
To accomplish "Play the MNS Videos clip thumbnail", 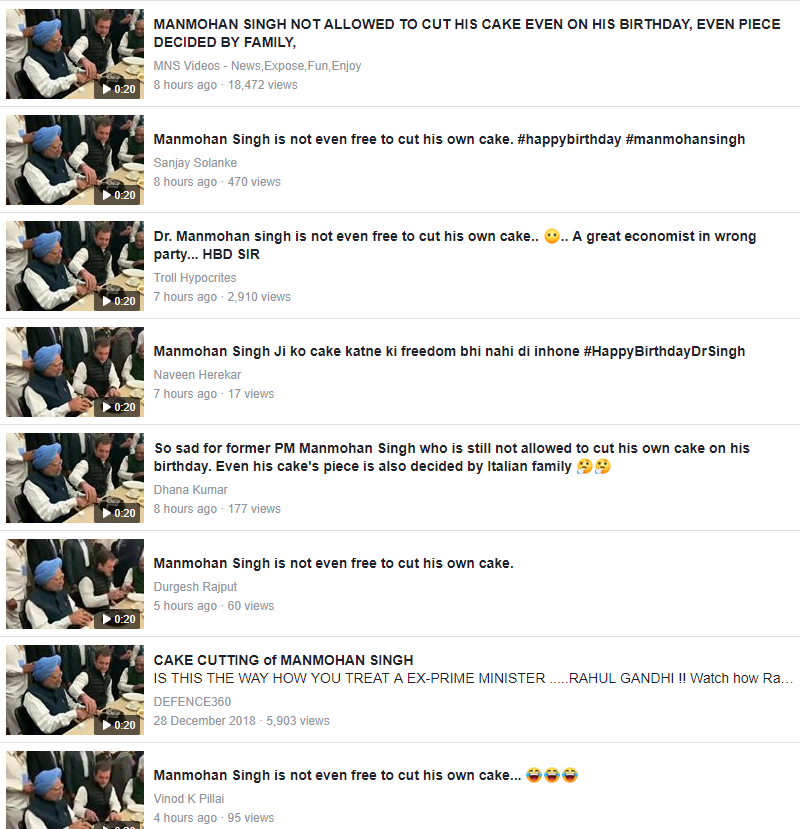I will (x=75, y=54).
